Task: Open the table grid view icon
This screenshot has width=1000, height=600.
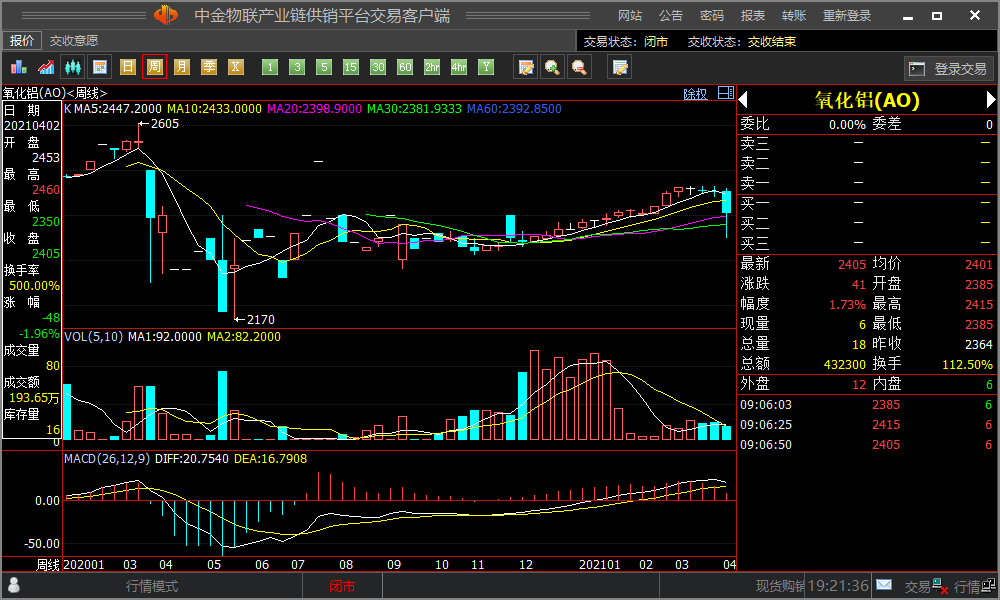Action: [x=99, y=67]
